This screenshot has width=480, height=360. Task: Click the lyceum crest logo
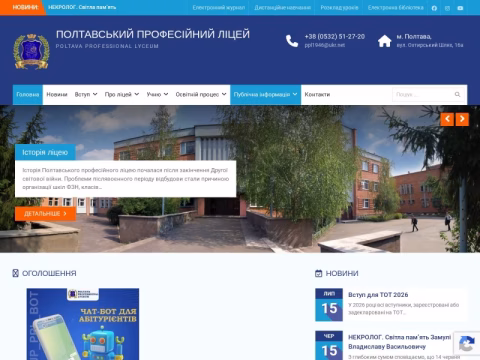[x=31, y=51]
